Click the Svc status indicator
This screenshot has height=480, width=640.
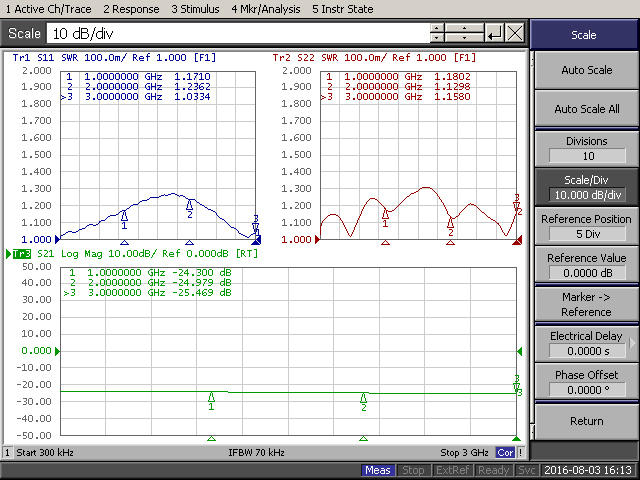pos(527,470)
